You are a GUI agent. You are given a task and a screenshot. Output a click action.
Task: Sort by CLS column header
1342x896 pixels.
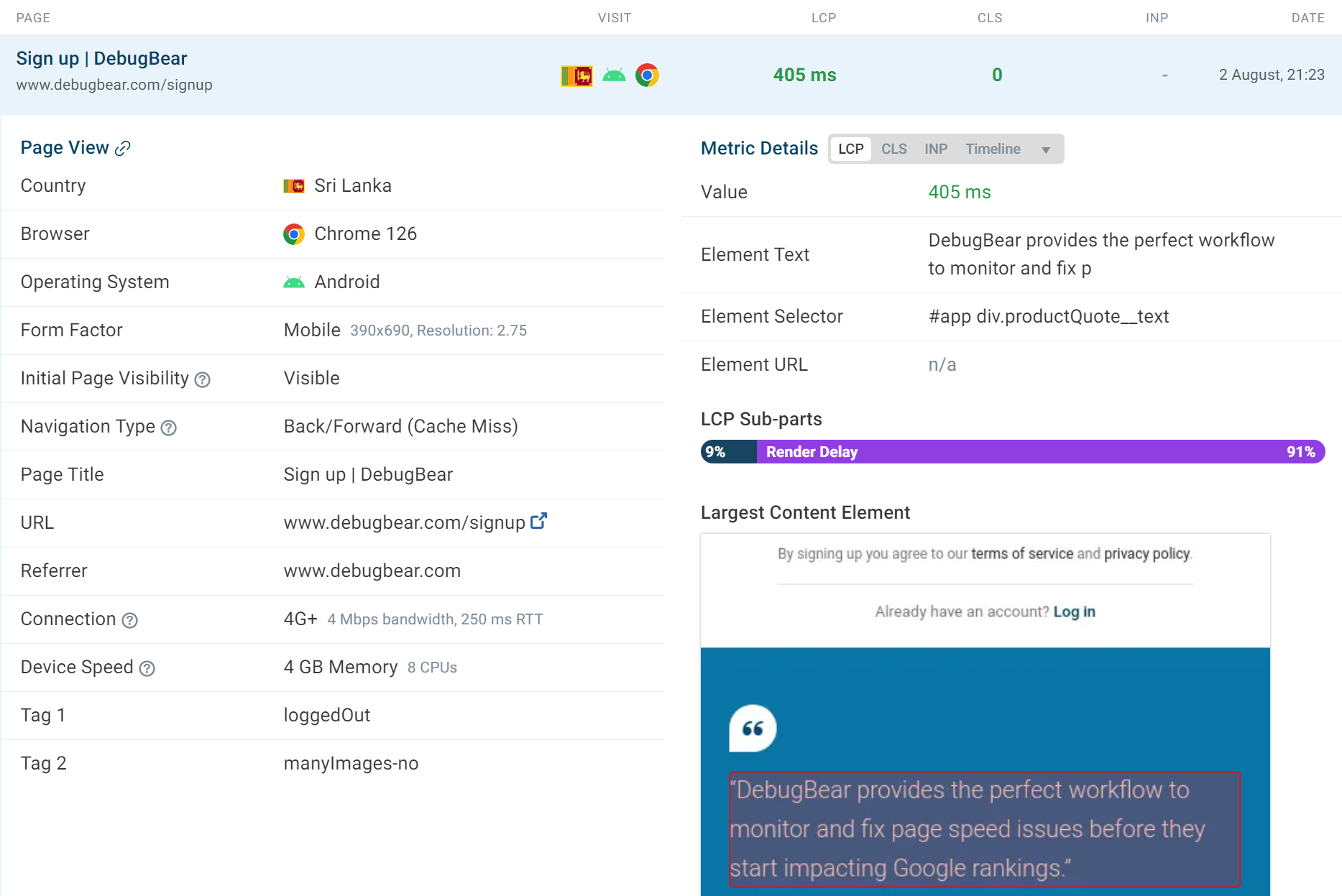click(990, 18)
